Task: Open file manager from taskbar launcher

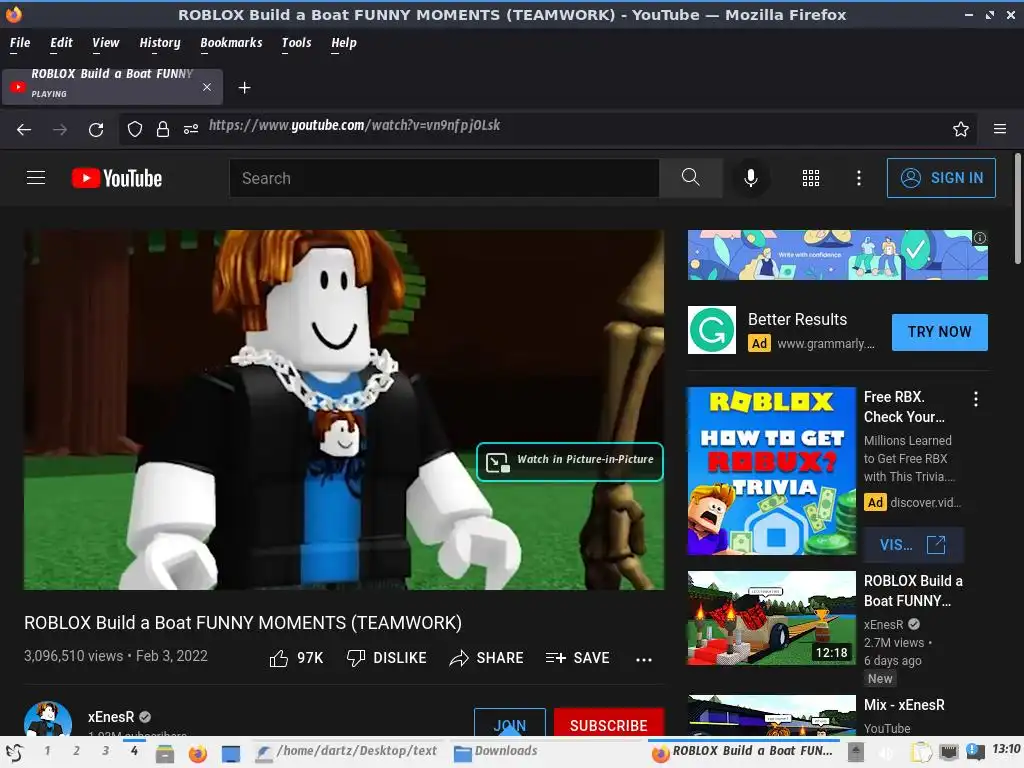Action: click(x=165, y=753)
